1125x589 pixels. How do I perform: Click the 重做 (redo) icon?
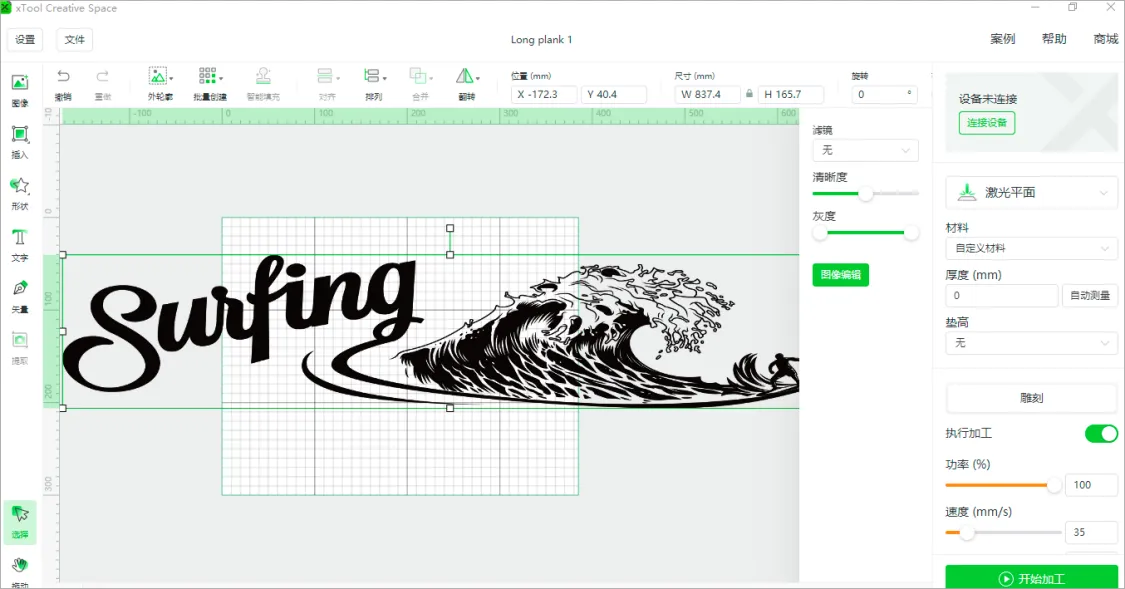(x=103, y=76)
